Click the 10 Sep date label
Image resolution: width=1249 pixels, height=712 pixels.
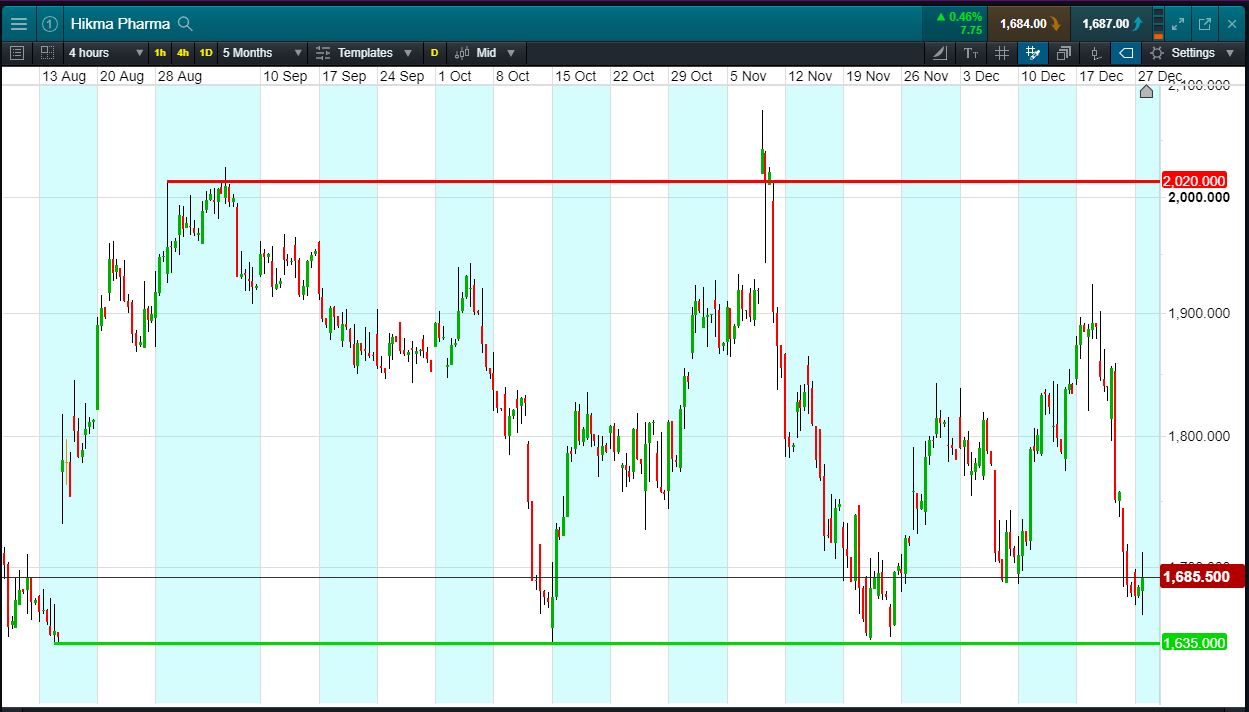(284, 76)
